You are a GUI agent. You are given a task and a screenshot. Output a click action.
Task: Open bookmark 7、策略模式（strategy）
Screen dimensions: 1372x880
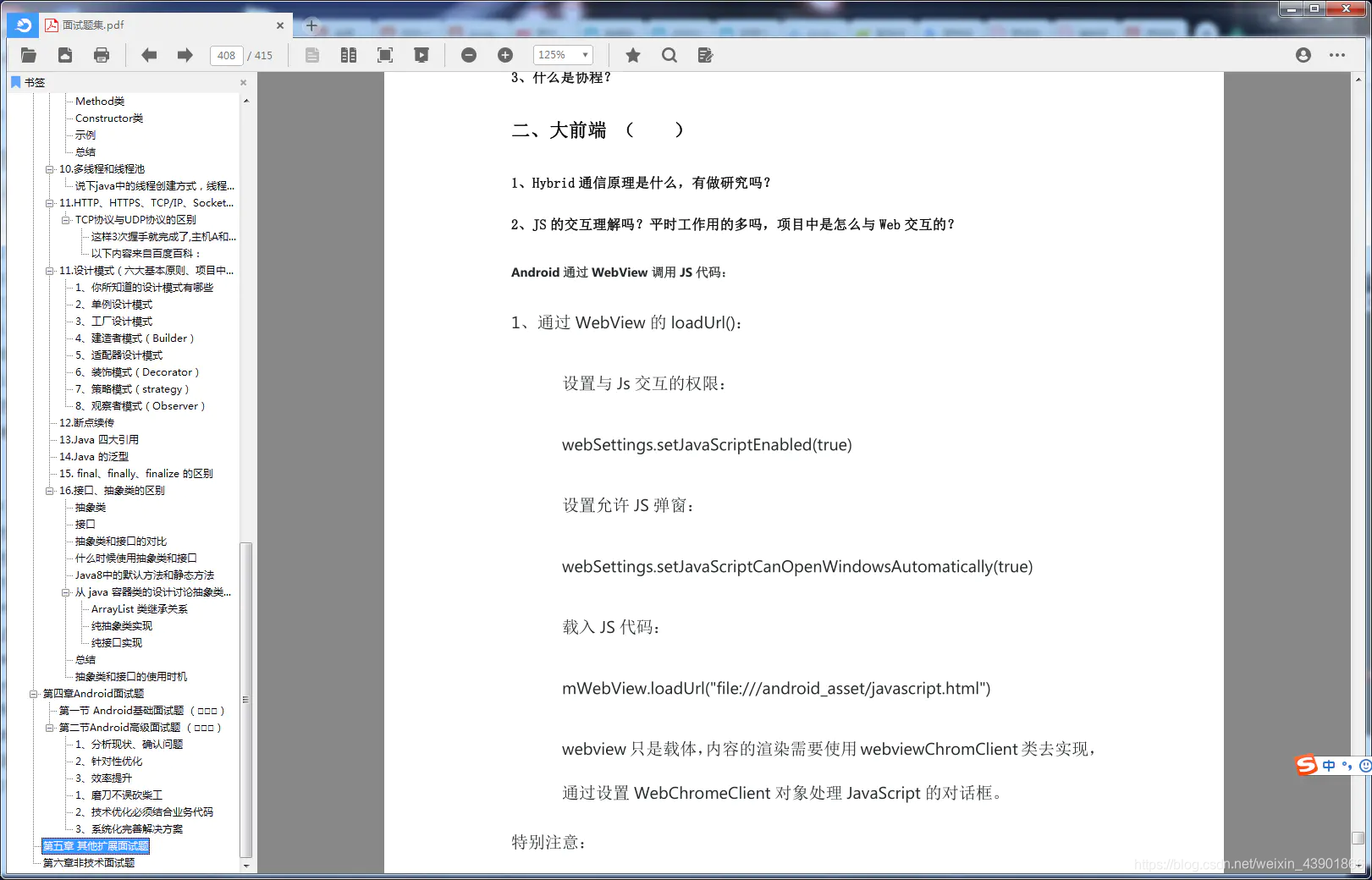133,389
